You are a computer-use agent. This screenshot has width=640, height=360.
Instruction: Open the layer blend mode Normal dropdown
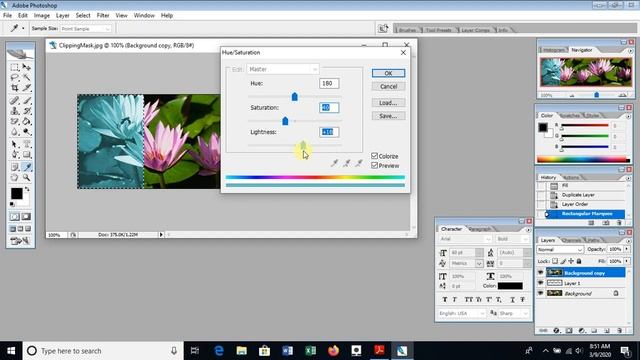click(x=560, y=249)
